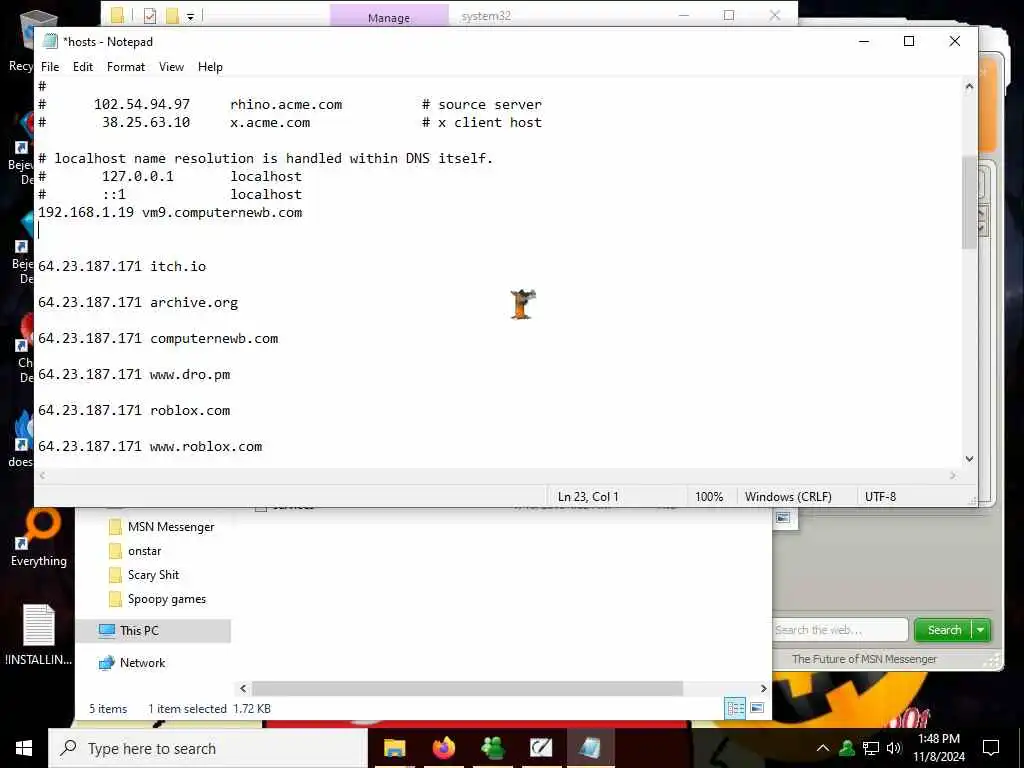Click the Notepad icon in the title bar
This screenshot has height=768, width=1024.
50,41
